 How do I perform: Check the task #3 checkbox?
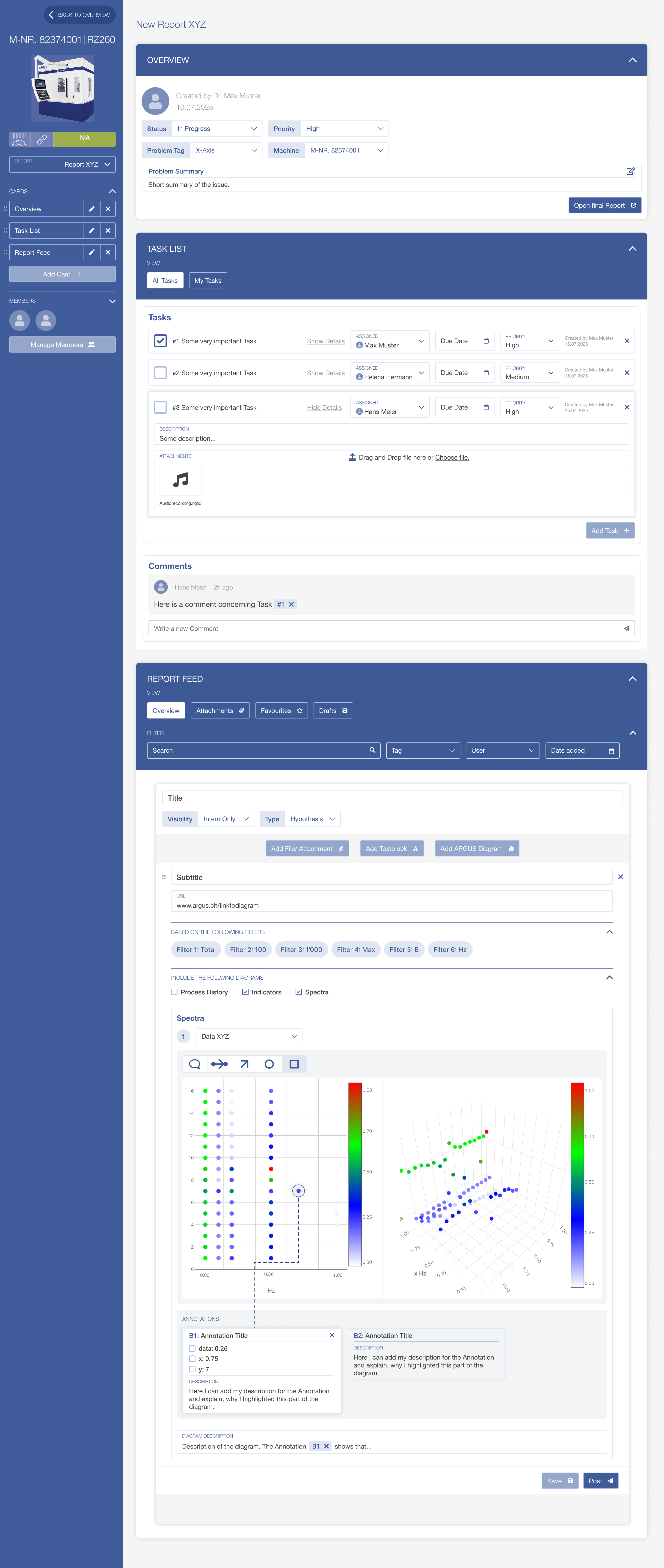[160, 407]
